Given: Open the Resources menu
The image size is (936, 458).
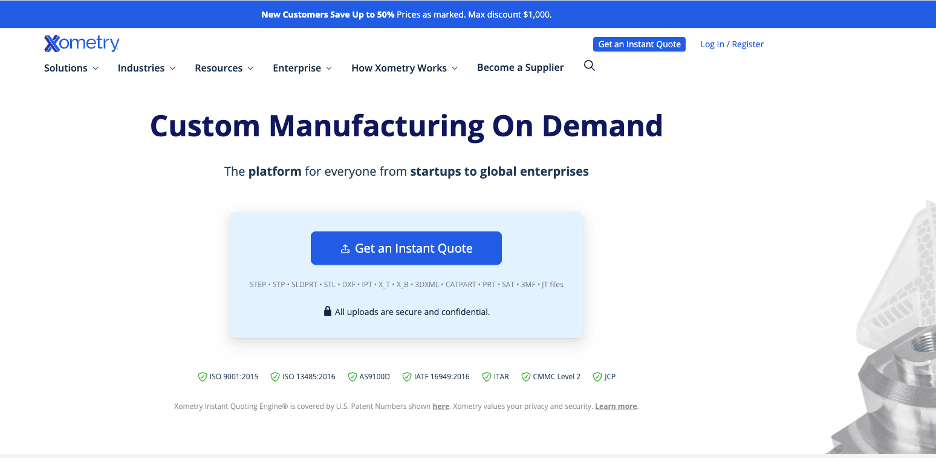Looking at the screenshot, I should 224,68.
